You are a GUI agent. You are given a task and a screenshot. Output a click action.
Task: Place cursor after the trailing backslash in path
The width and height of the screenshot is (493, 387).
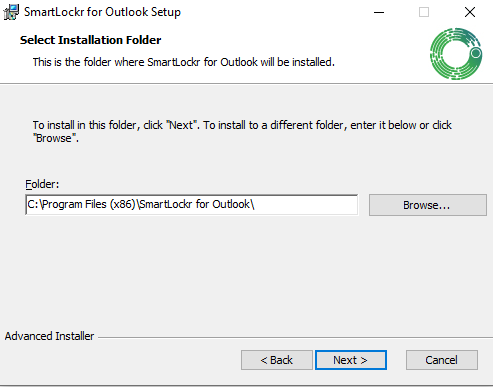(255, 204)
